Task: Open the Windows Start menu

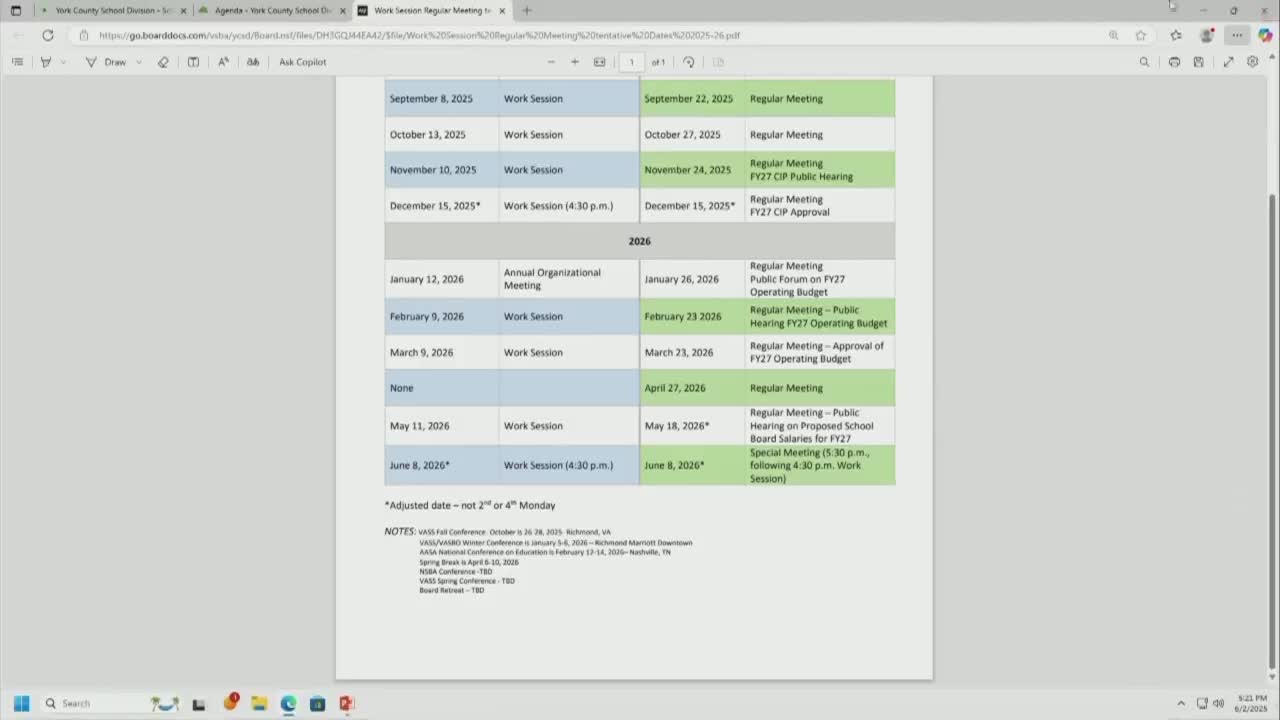Action: point(21,703)
